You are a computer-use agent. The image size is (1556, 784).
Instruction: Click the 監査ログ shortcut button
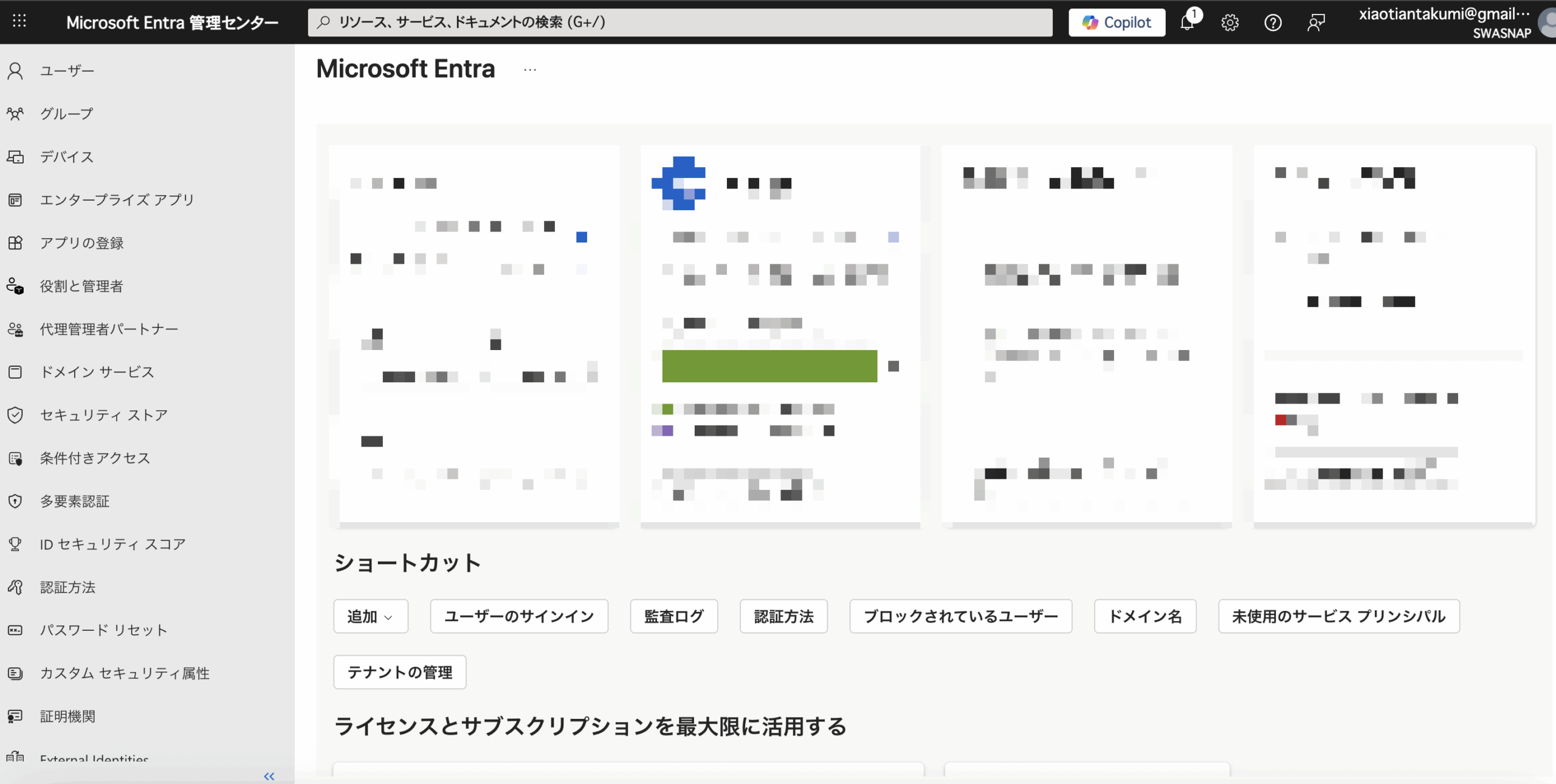click(673, 616)
